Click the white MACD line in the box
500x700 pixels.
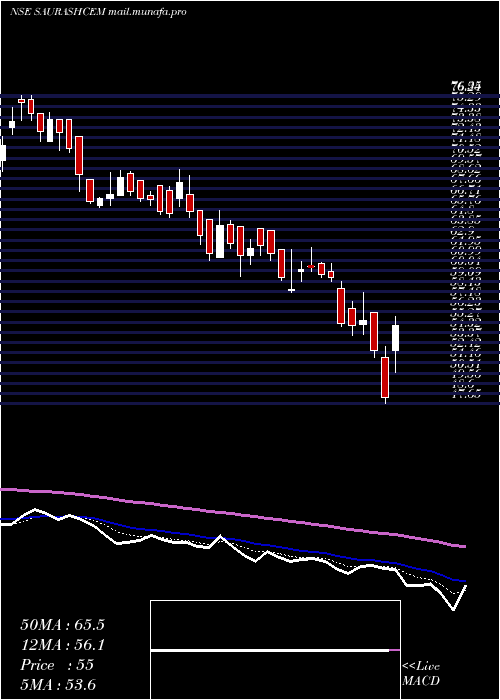coord(270,650)
